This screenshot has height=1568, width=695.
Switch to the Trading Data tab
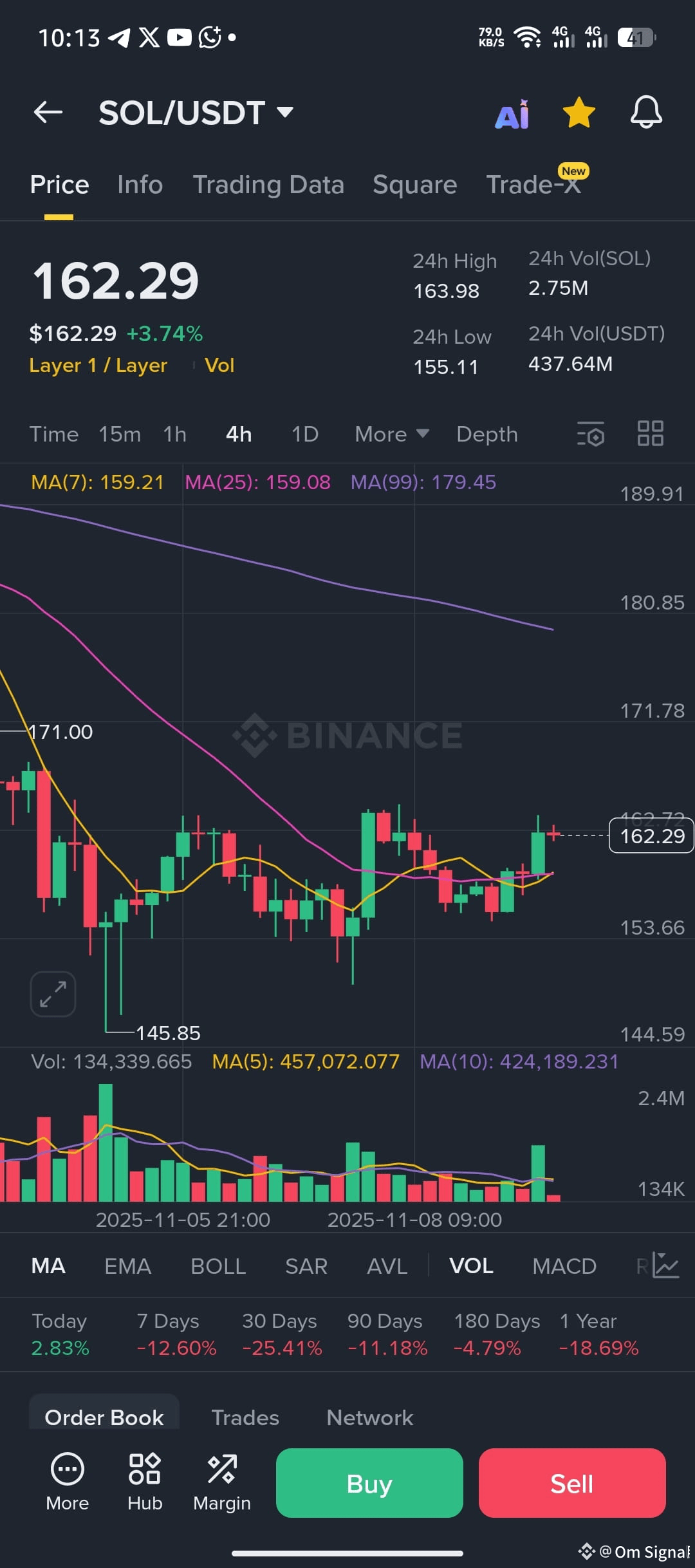pos(268,185)
